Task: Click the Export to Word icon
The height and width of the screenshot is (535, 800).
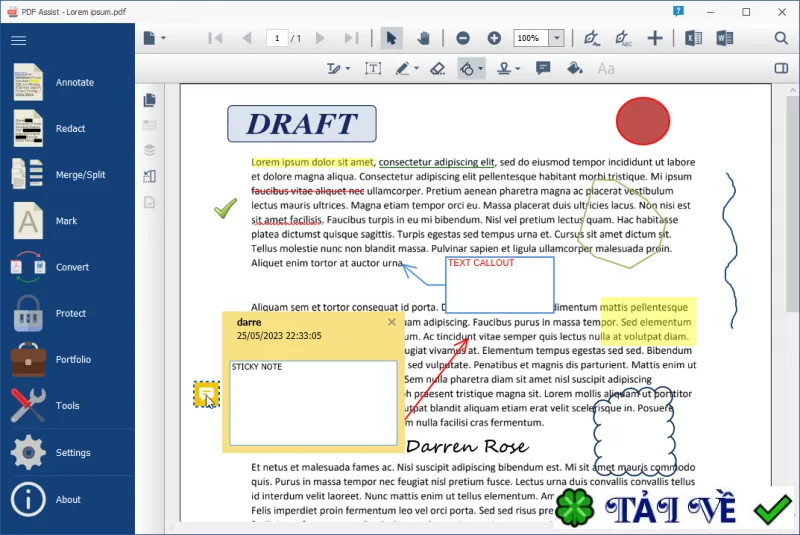Action: point(724,38)
